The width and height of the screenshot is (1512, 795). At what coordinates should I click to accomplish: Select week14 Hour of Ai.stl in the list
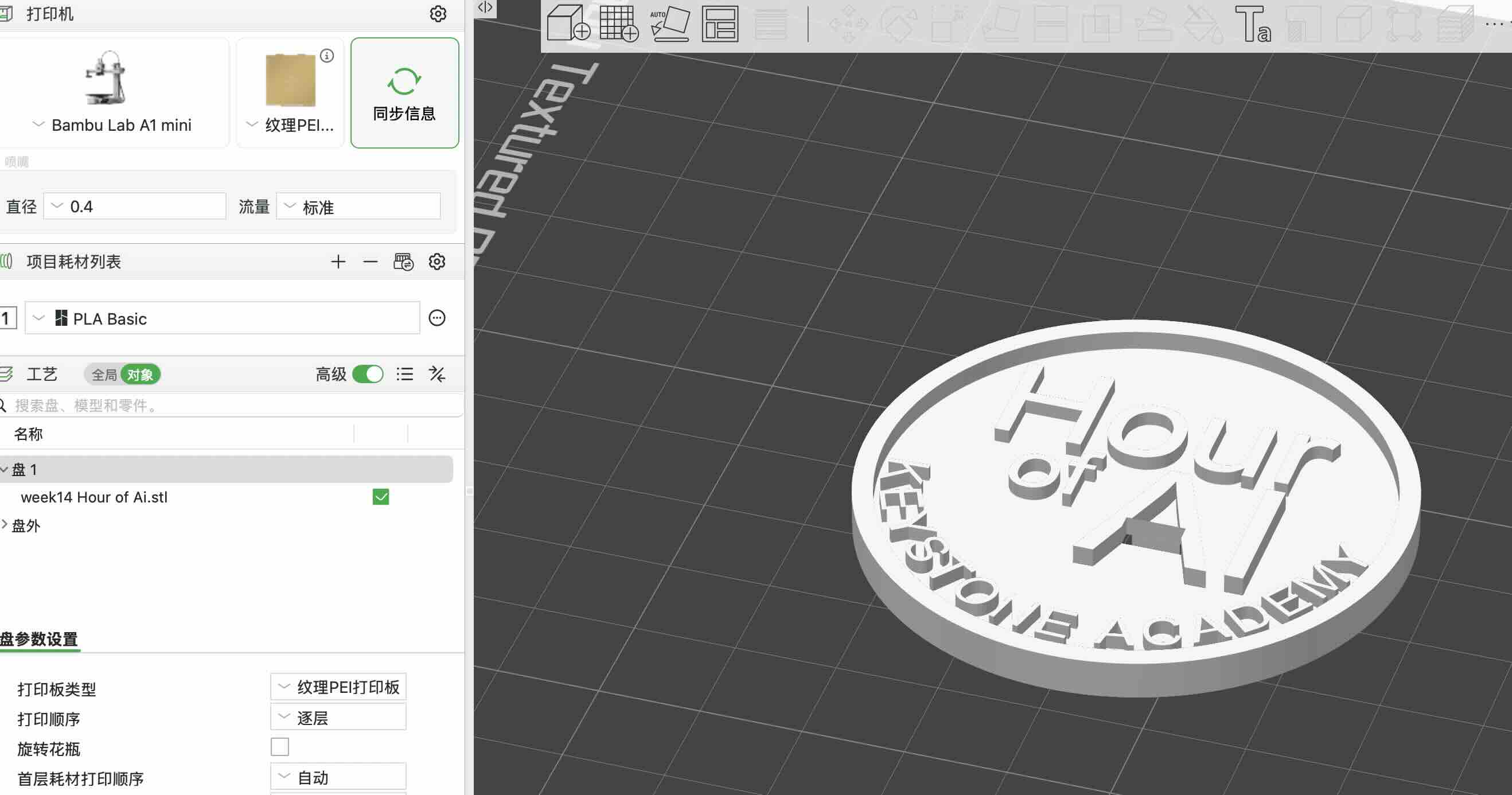pos(94,497)
